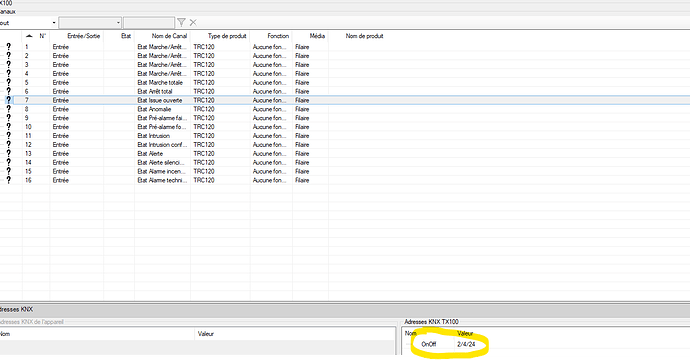The height and width of the screenshot is (360, 690).
Task: Select the OnOff row in Adresses KNX TX100
Action: click(429, 344)
